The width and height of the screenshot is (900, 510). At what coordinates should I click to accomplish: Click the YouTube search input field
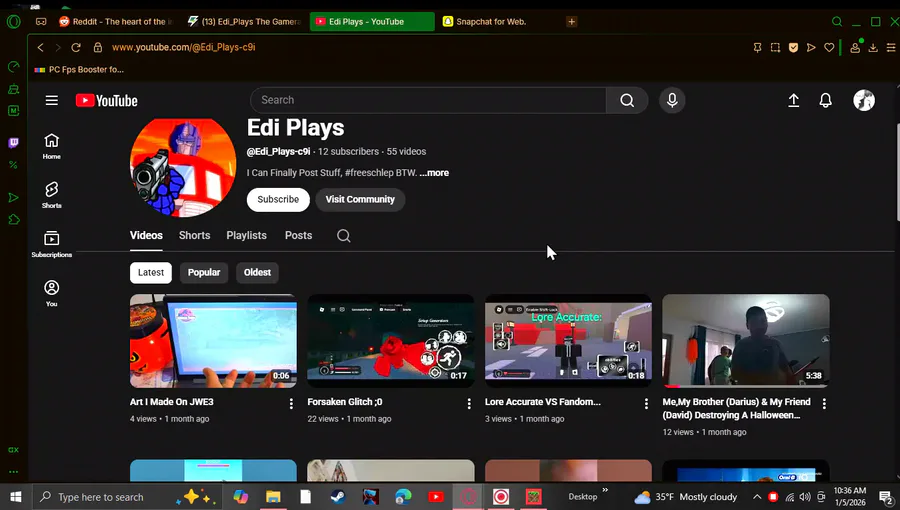(x=428, y=100)
